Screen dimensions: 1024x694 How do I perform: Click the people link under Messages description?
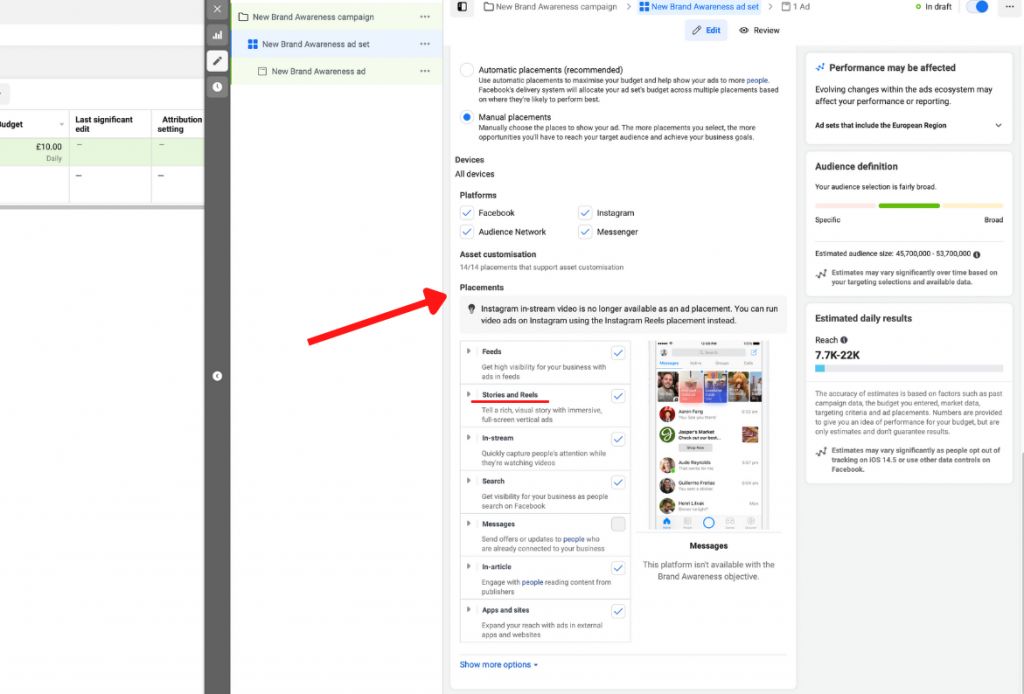tap(573, 539)
